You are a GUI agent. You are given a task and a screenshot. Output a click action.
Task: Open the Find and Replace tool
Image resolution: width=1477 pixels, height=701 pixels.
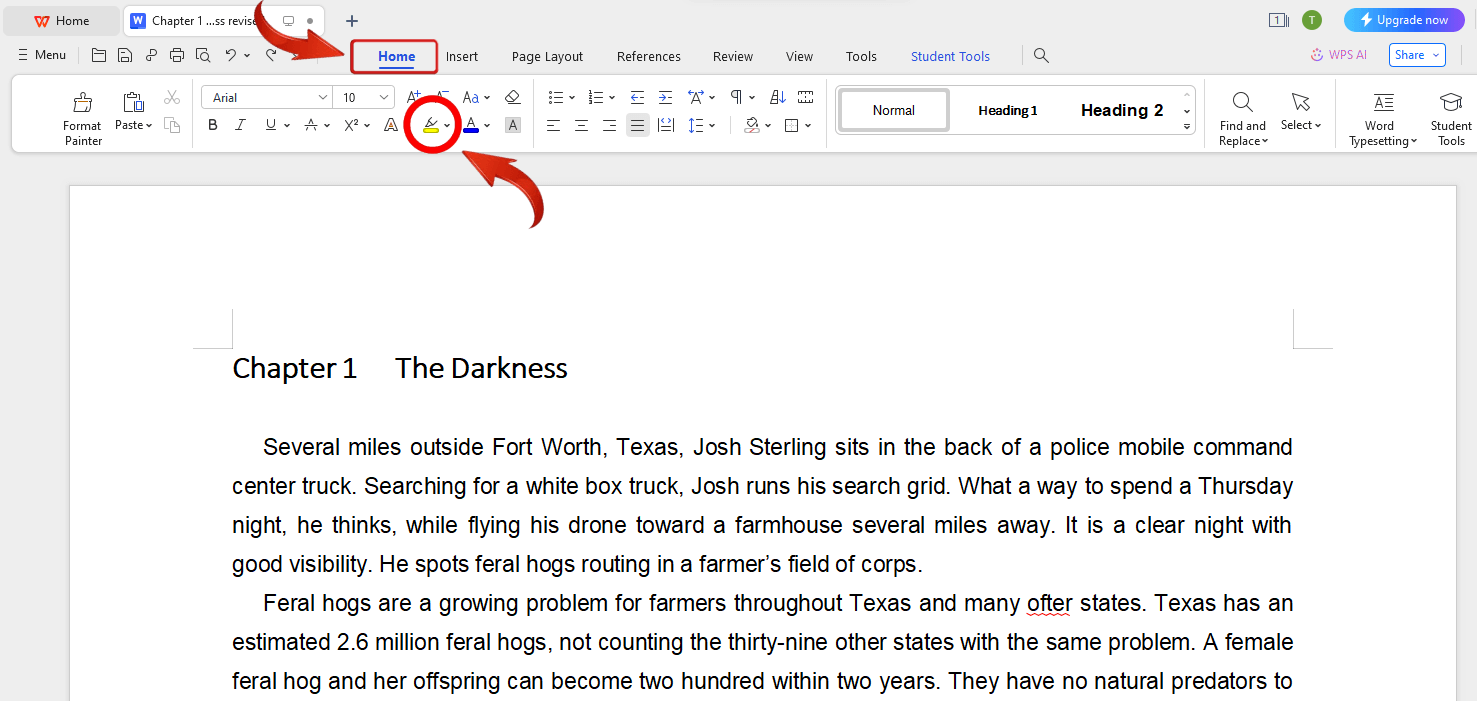click(x=1242, y=118)
